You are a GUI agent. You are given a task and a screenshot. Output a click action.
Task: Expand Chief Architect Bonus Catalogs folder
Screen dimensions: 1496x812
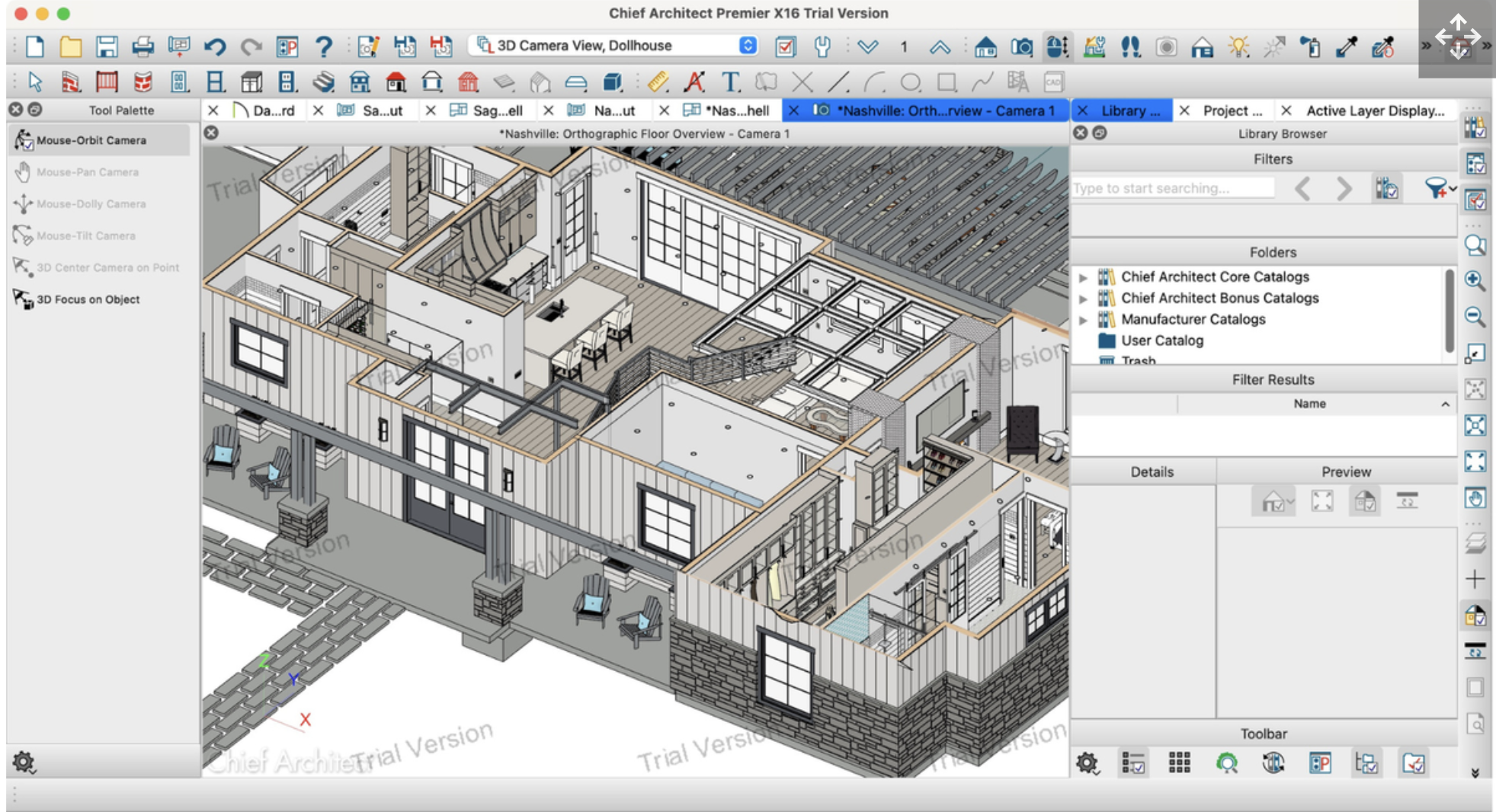[1083, 299]
